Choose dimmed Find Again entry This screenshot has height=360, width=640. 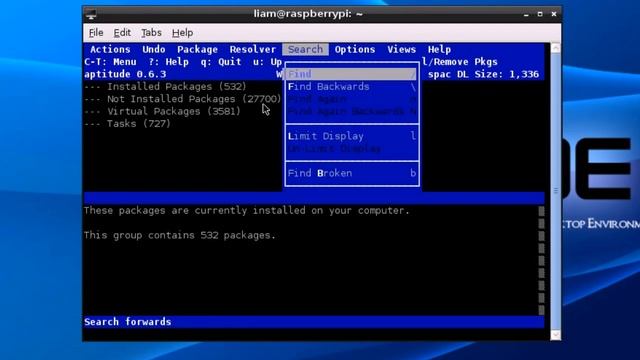click(x=352, y=99)
